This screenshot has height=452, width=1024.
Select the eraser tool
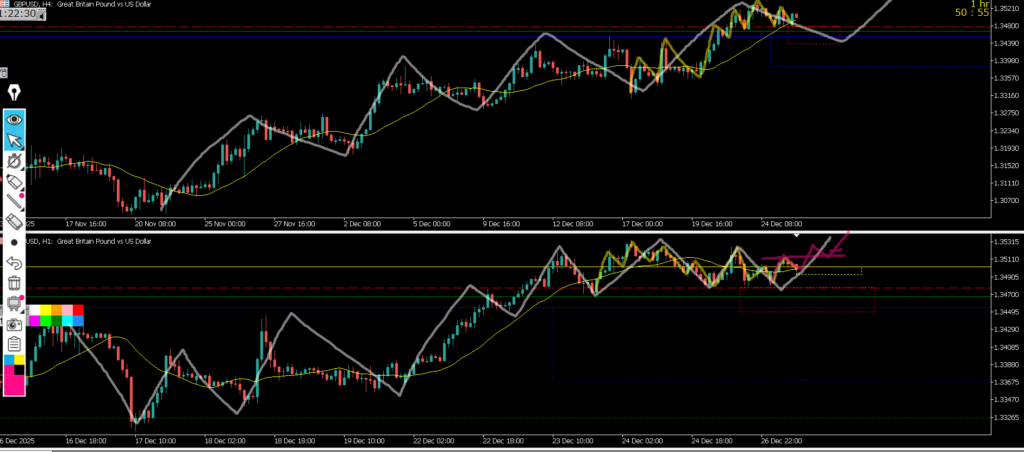pyautogui.click(x=14, y=222)
